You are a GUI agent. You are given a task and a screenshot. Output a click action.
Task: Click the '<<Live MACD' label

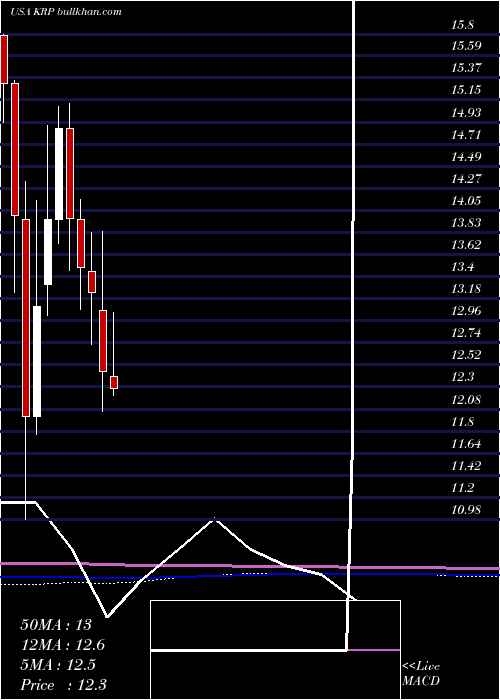(421, 673)
